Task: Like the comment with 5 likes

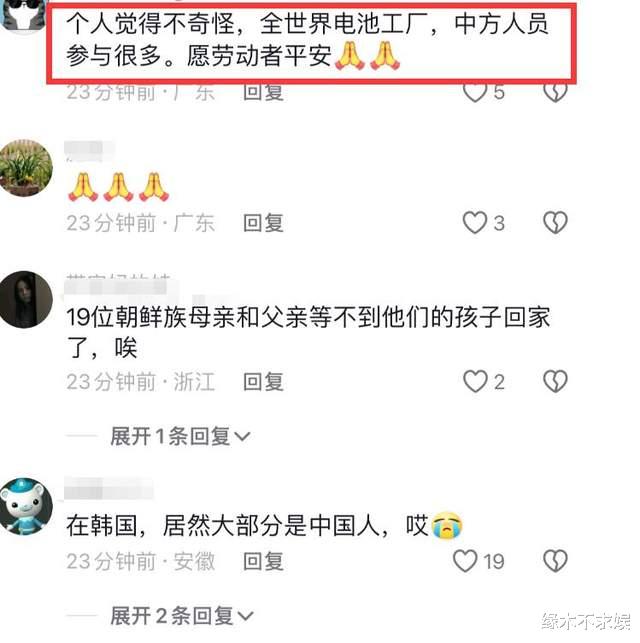Action: pyautogui.click(x=474, y=92)
